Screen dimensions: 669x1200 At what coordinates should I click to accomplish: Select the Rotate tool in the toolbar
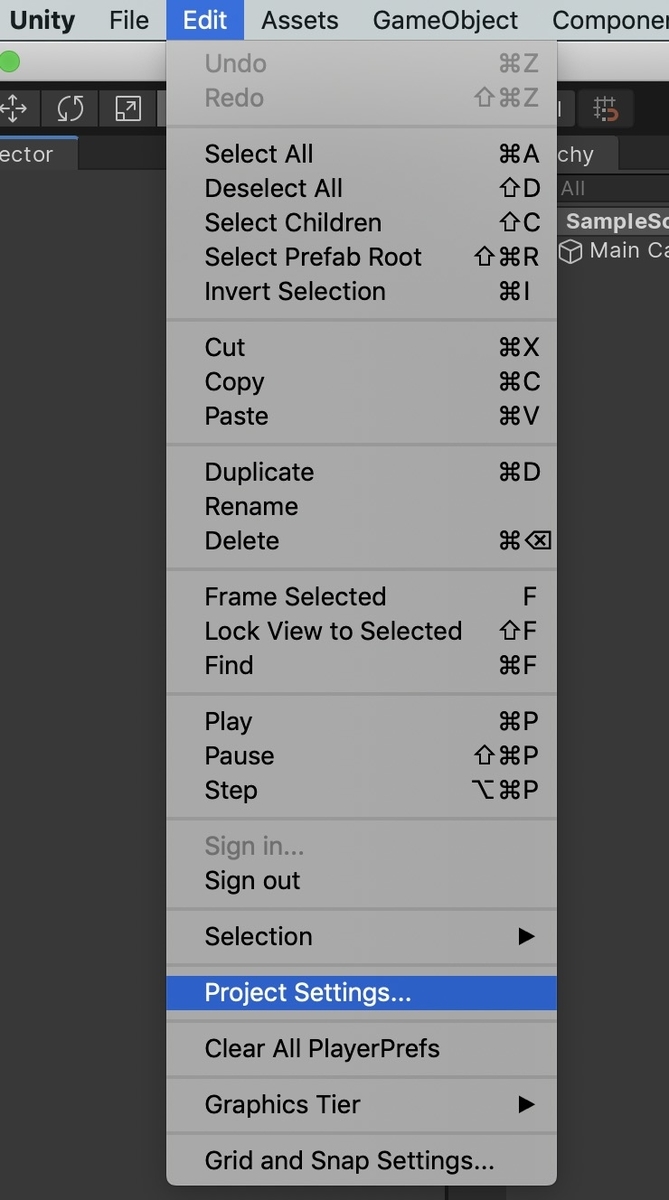point(70,108)
